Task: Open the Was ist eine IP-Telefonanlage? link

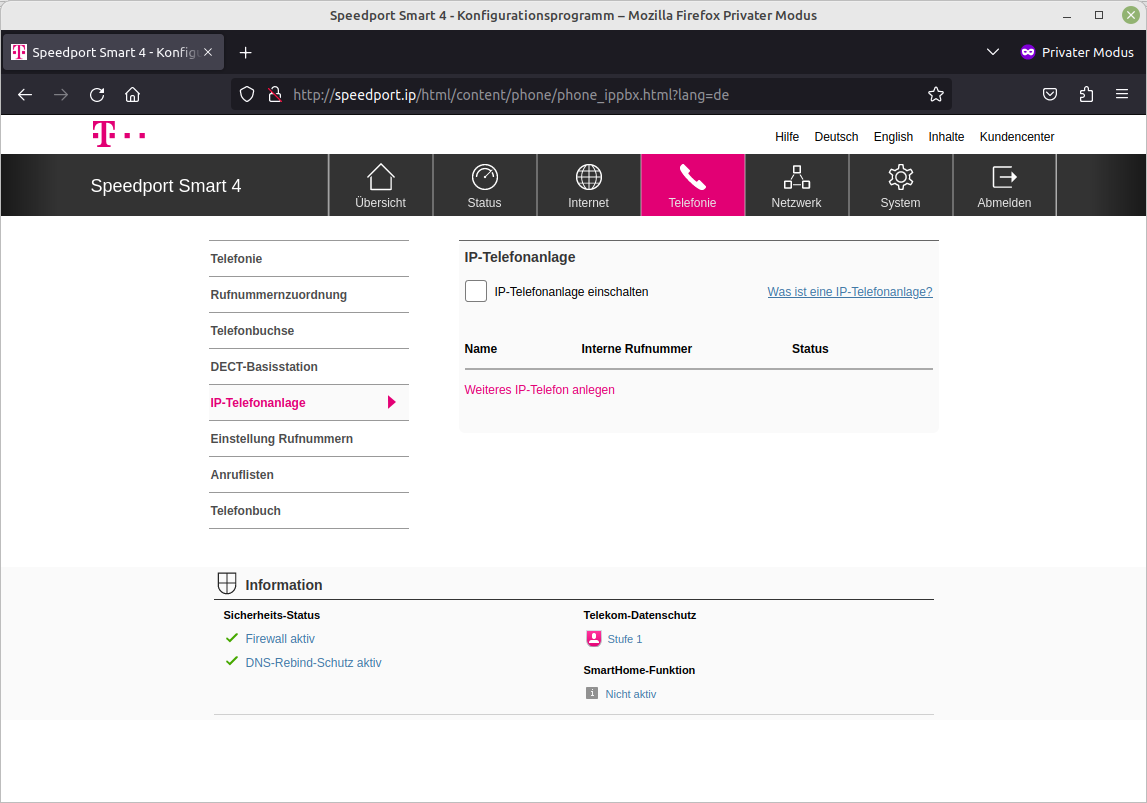Action: (850, 292)
